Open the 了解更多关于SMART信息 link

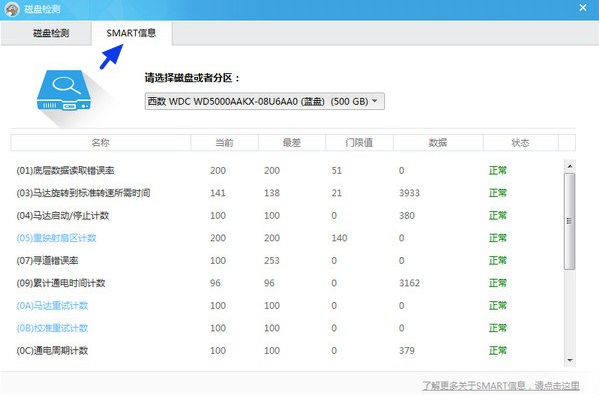coord(500,385)
